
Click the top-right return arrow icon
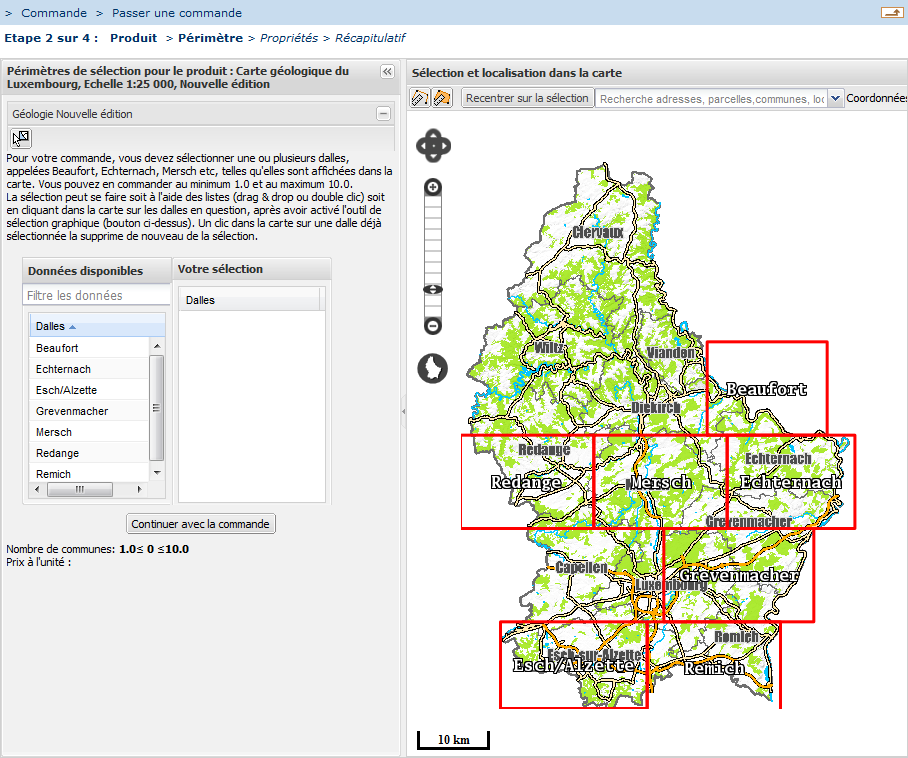[x=891, y=13]
